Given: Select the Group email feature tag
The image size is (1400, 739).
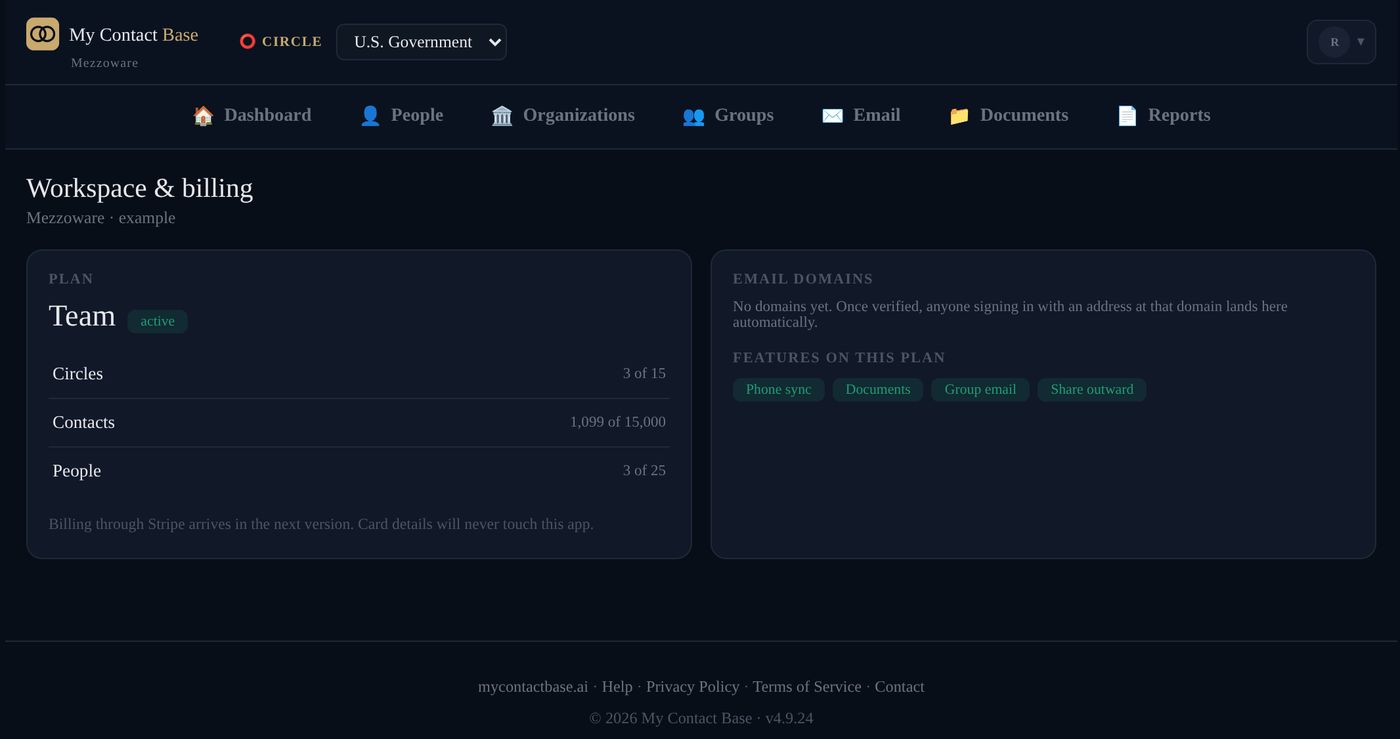Looking at the screenshot, I should (x=980, y=390).
